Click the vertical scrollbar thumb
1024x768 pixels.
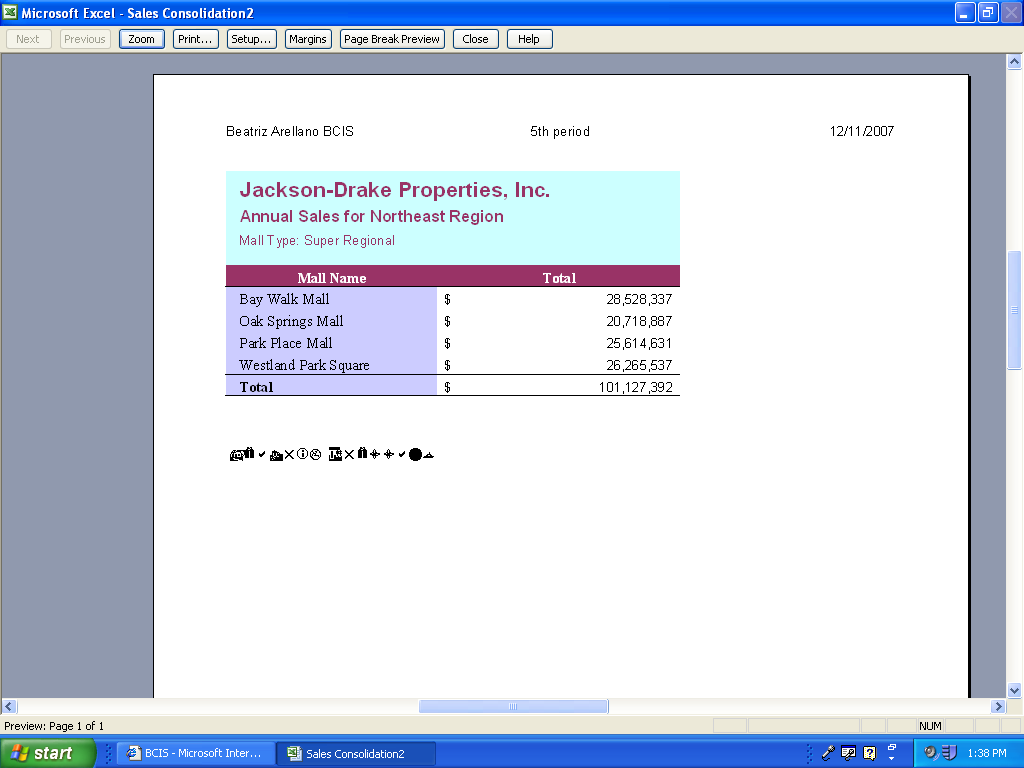coord(1014,310)
